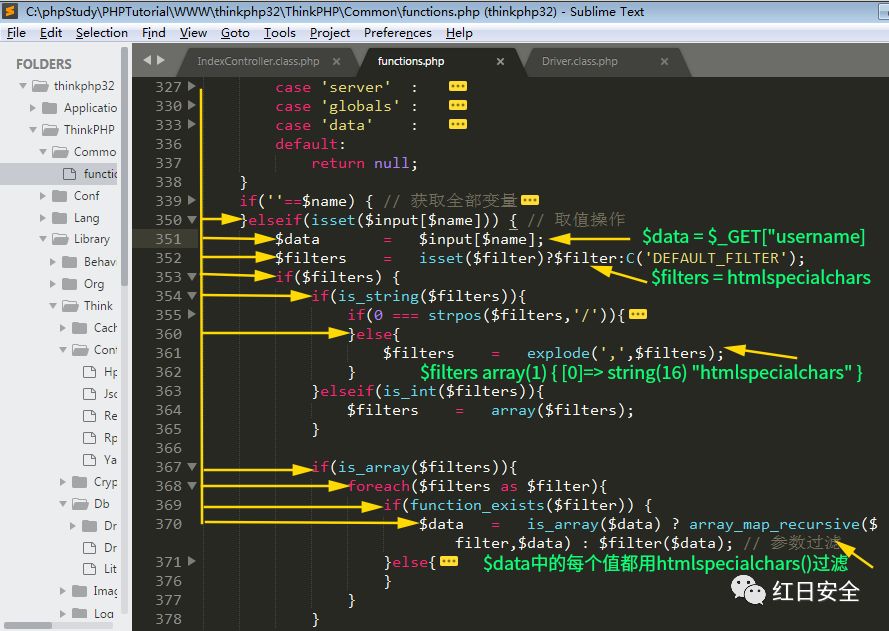Open the Project menu
The width and height of the screenshot is (889, 631).
pyautogui.click(x=329, y=33)
